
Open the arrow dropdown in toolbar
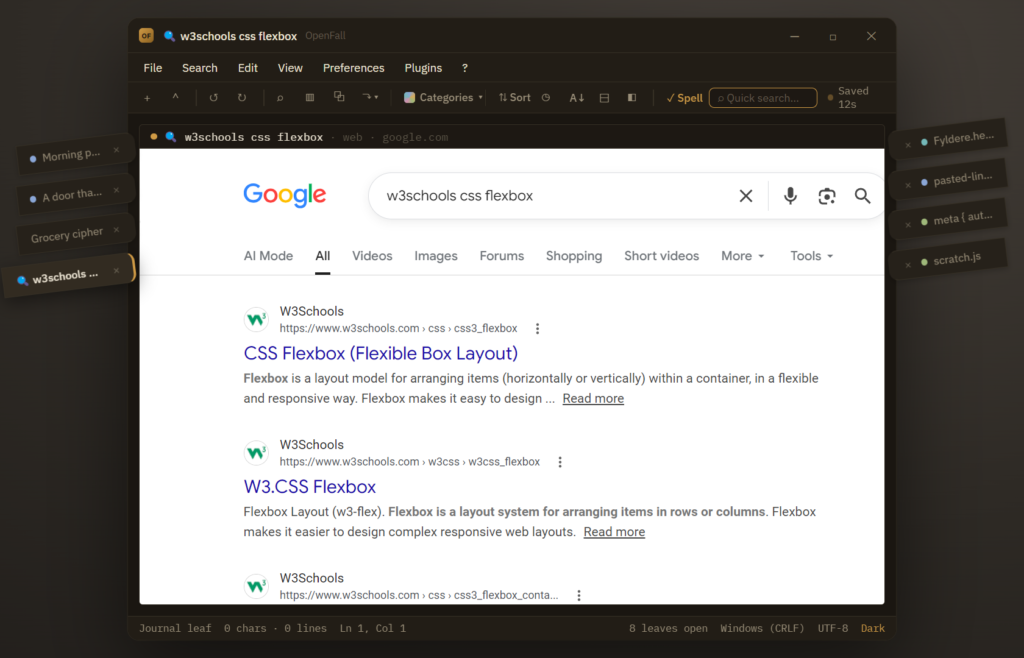pos(370,97)
